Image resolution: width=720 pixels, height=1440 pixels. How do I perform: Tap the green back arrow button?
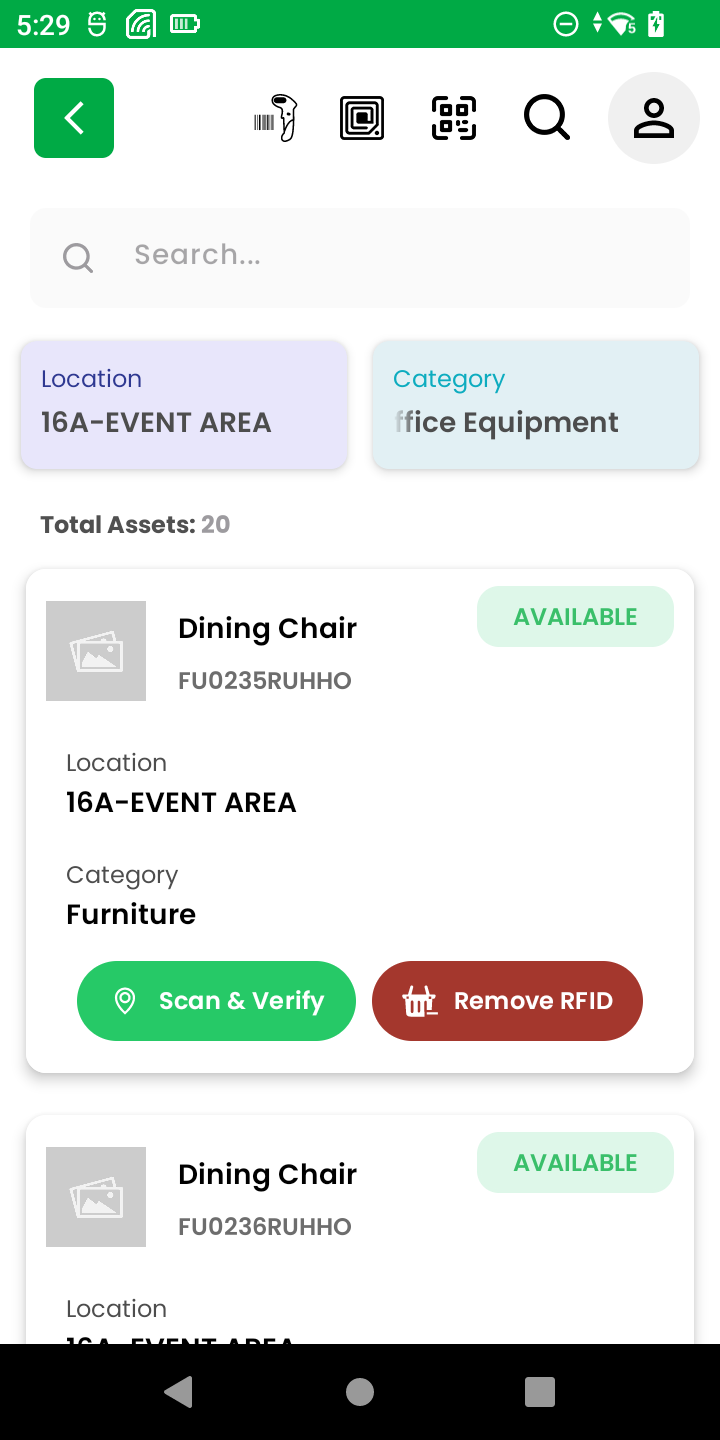tap(74, 118)
